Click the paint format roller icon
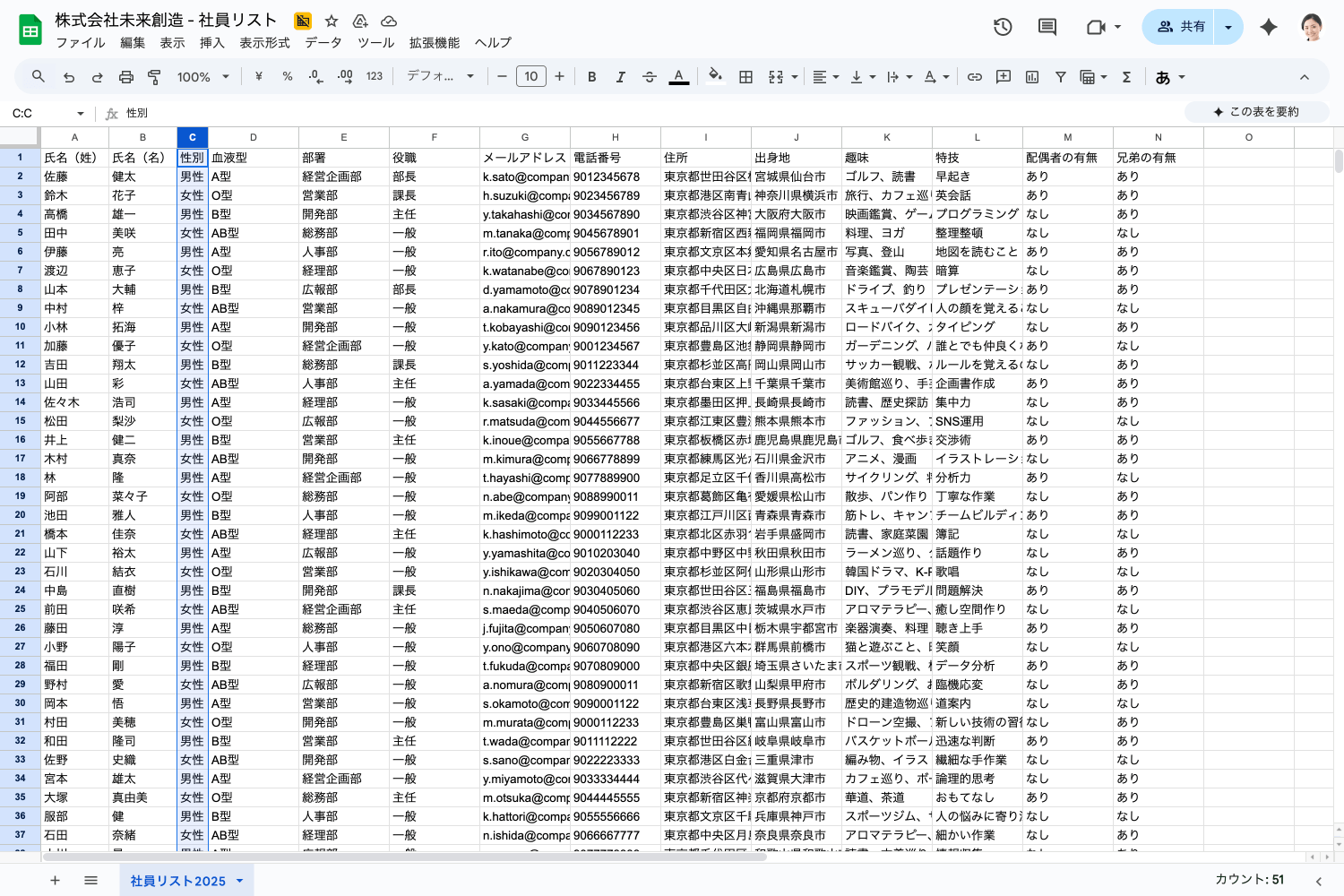The image size is (1344, 896). pyautogui.click(x=154, y=77)
